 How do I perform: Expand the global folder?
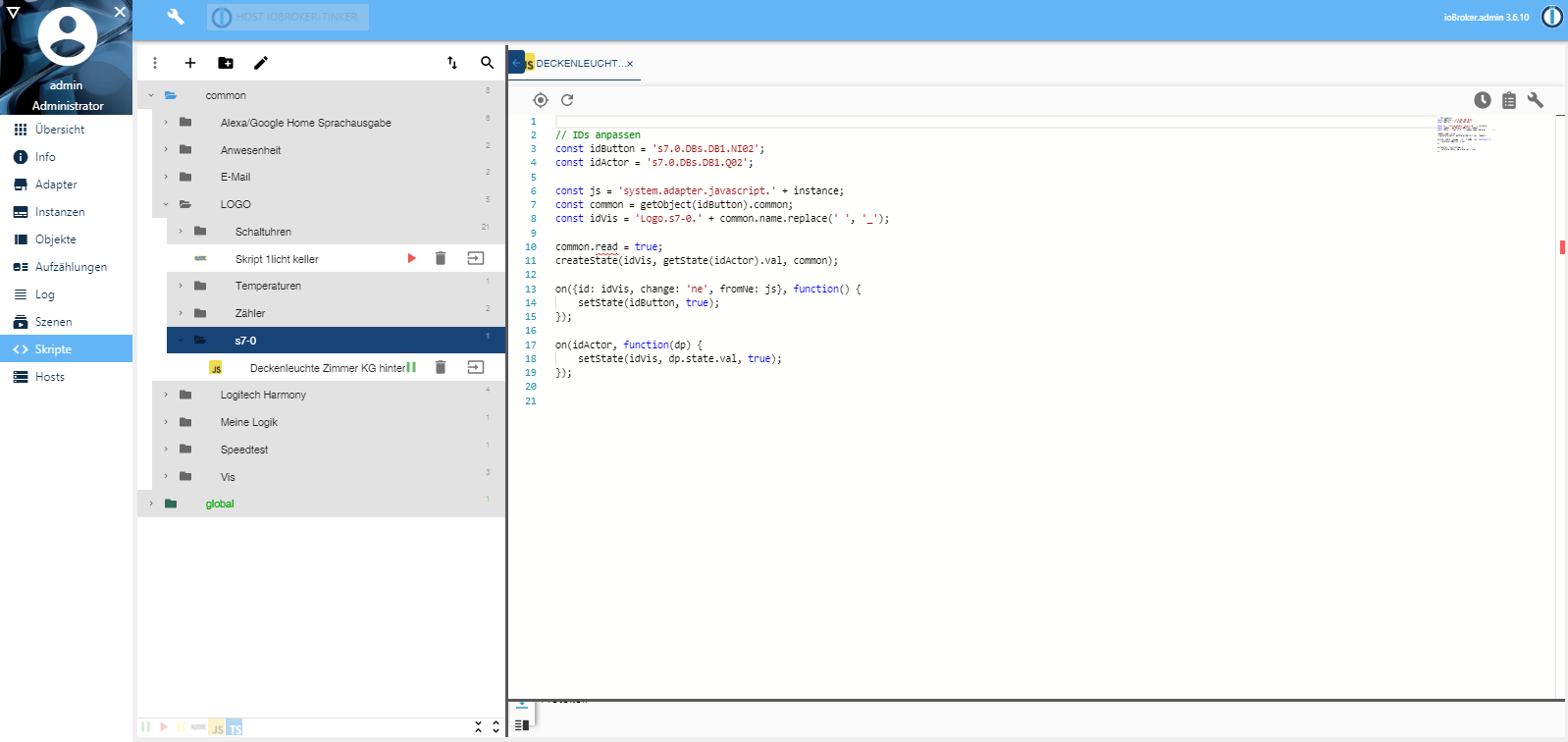point(151,503)
